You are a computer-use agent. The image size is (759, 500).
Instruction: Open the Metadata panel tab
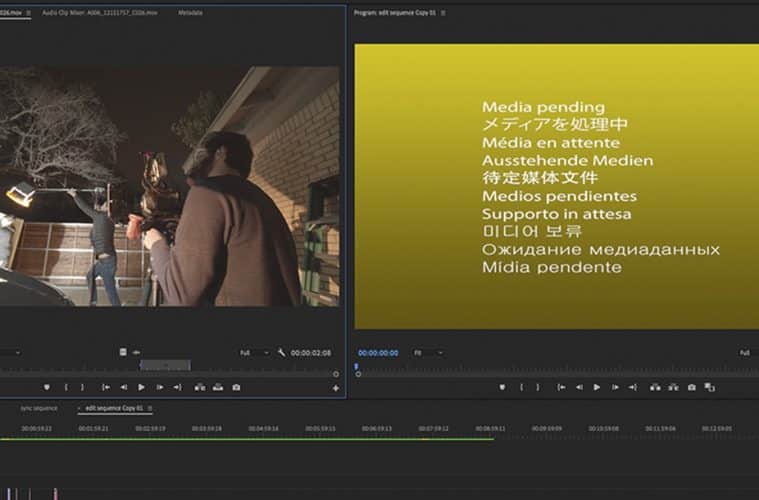pos(190,13)
